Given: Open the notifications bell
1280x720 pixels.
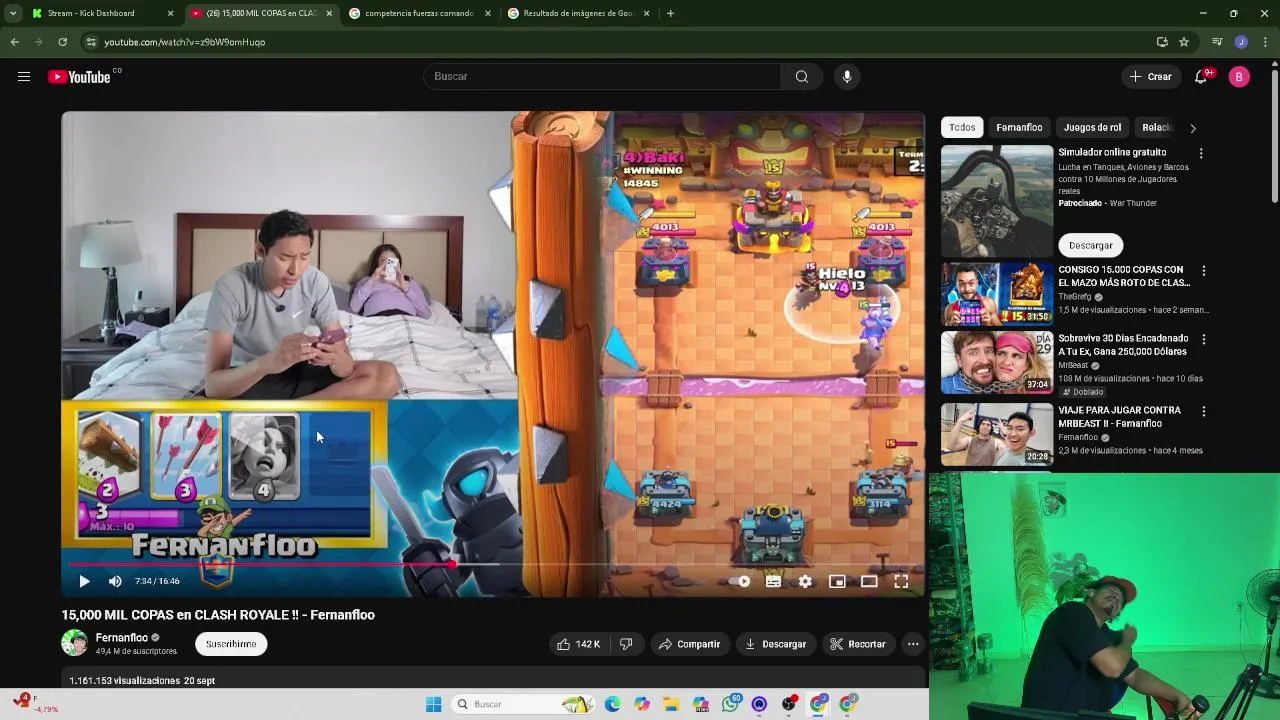Looking at the screenshot, I should coord(1202,77).
